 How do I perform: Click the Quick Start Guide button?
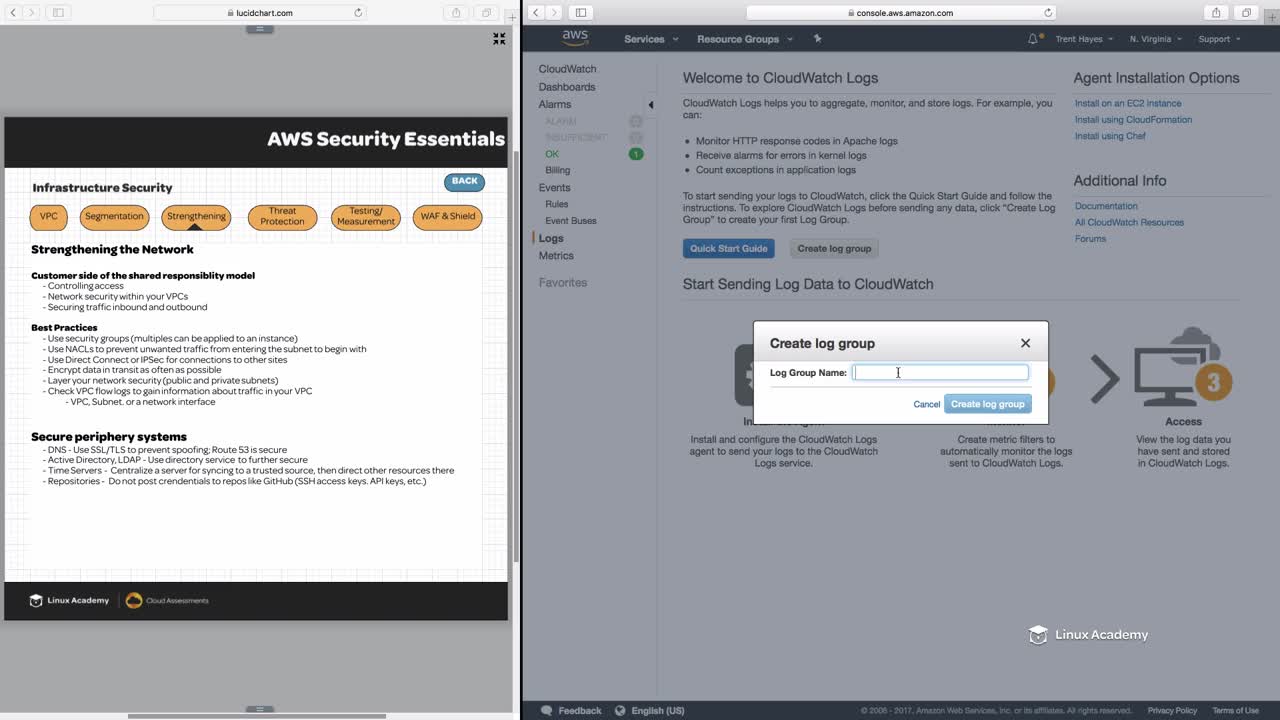point(728,248)
